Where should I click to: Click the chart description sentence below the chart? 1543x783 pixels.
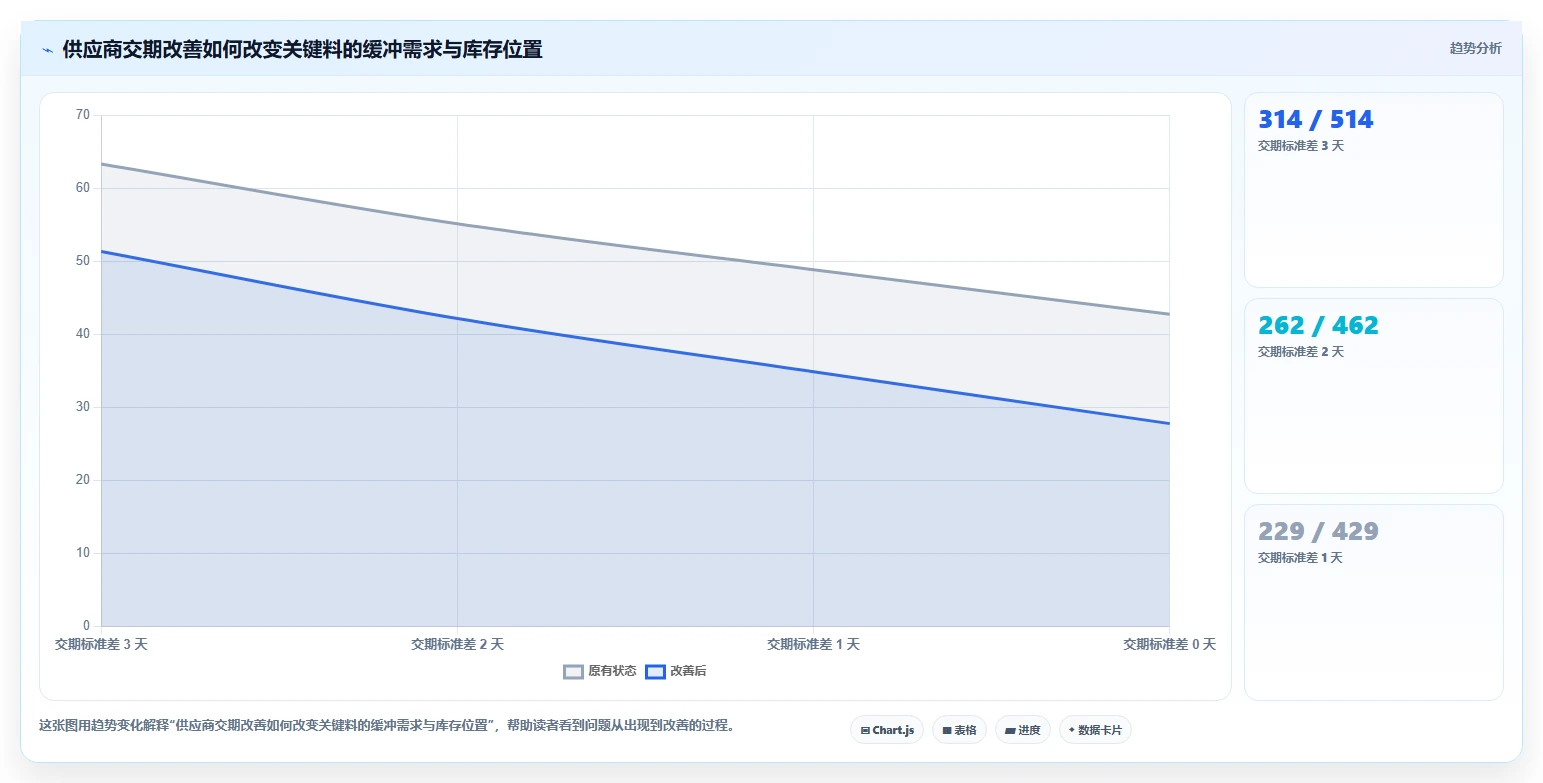[x=388, y=726]
